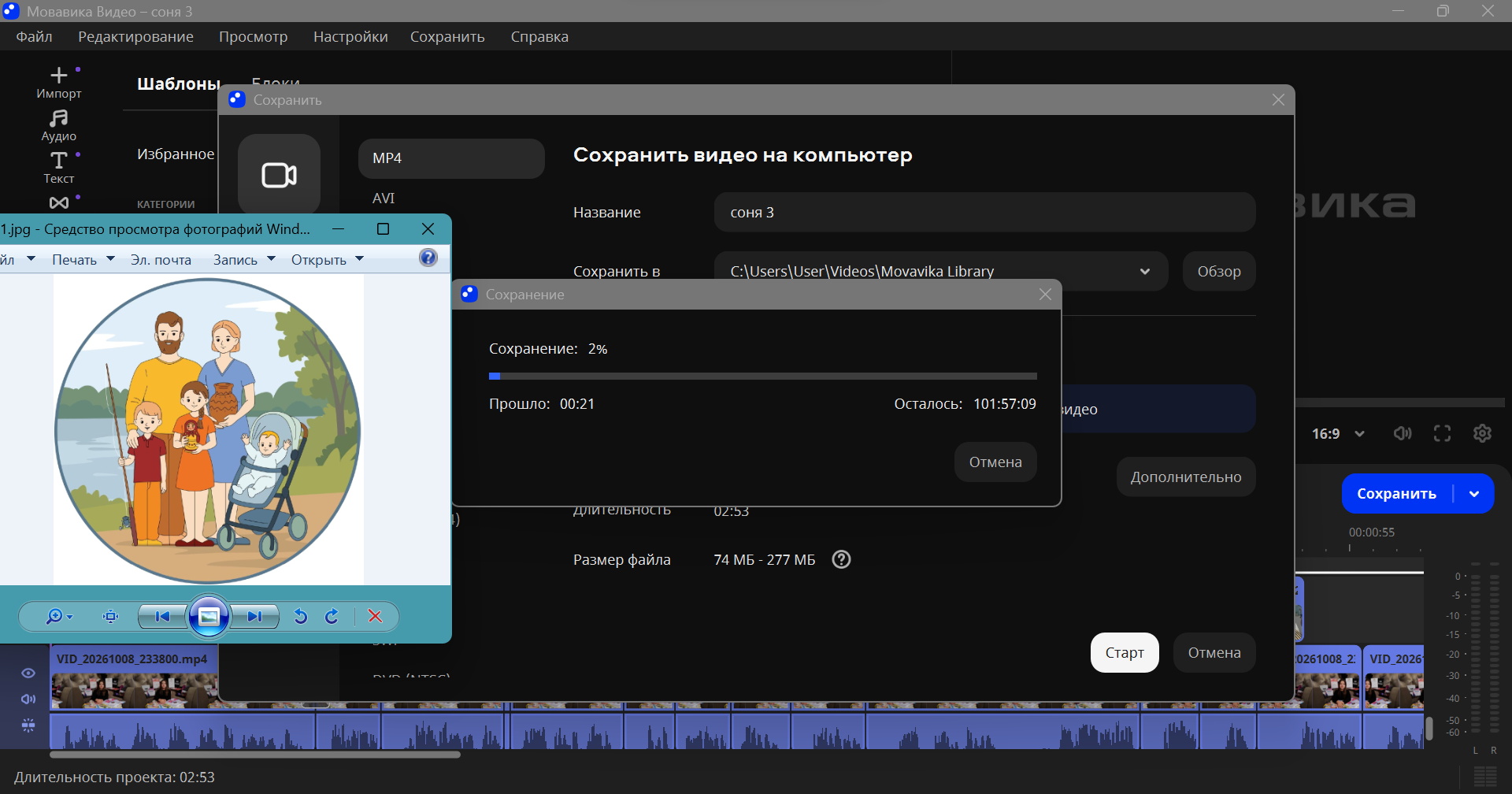Click file size help question mark
Screen dimensions: 1512x794
pyautogui.click(x=842, y=559)
